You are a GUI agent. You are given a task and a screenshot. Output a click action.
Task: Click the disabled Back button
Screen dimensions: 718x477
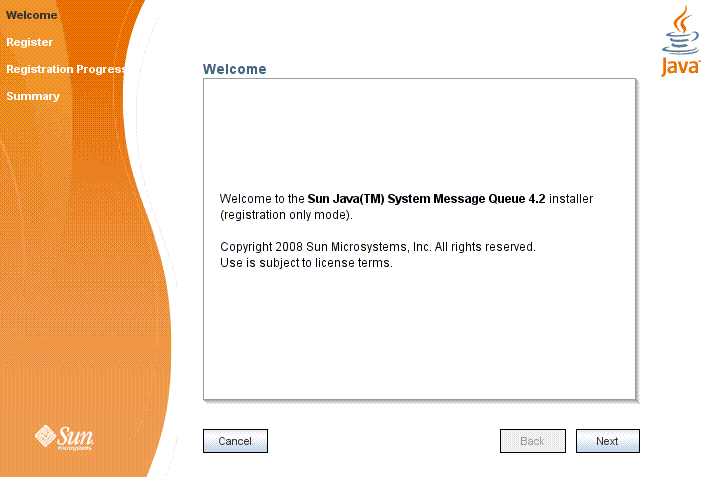click(532, 441)
